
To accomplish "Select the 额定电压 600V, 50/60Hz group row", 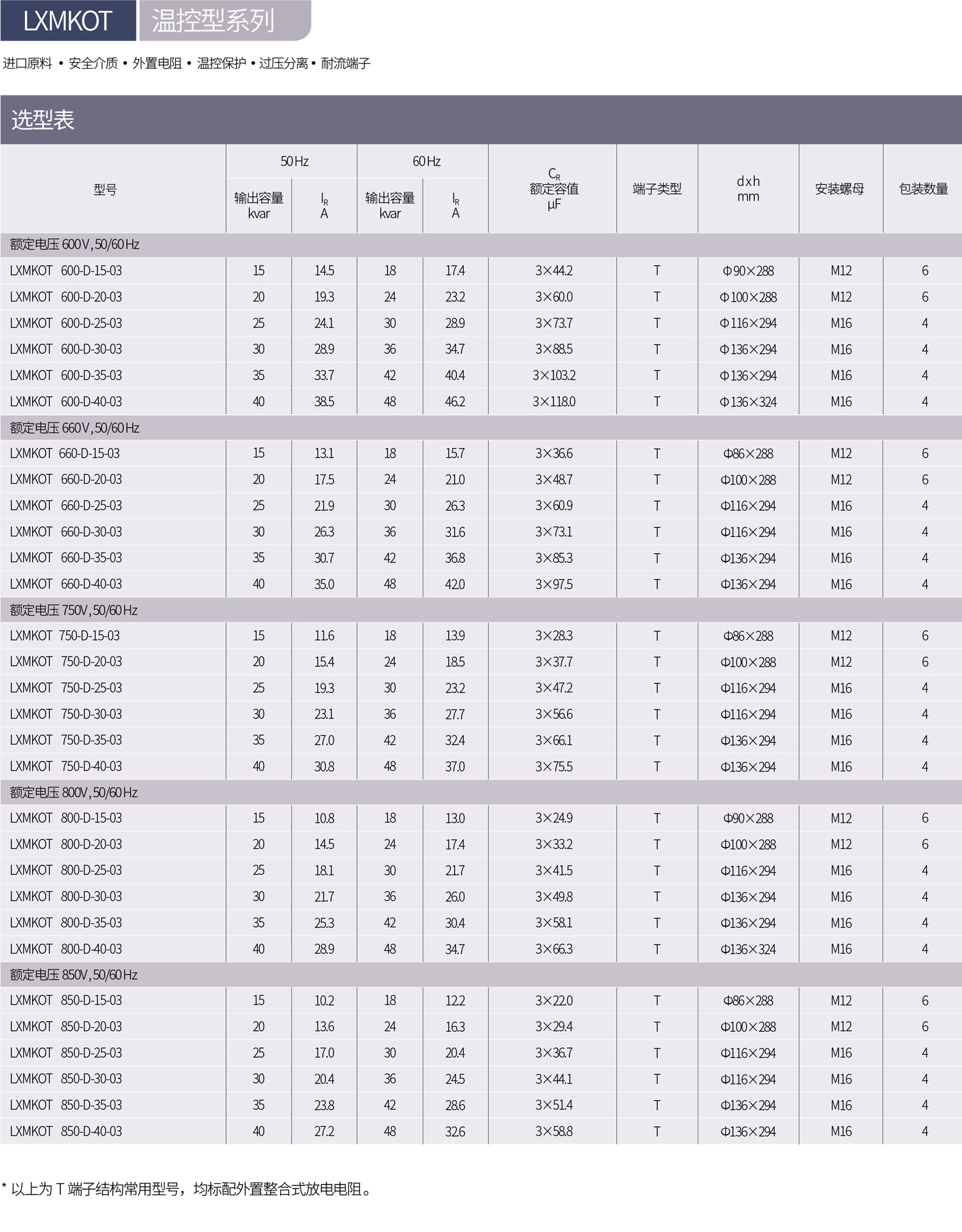I will (x=74, y=244).
